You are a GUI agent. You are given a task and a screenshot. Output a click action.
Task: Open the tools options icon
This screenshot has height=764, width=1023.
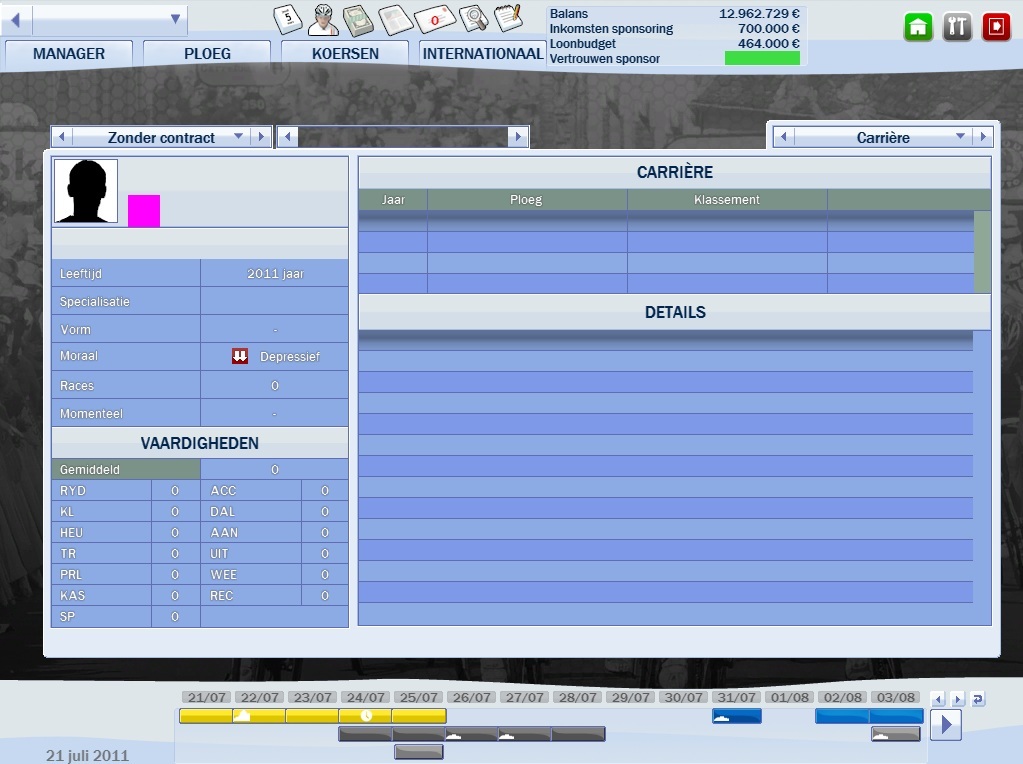(x=957, y=27)
